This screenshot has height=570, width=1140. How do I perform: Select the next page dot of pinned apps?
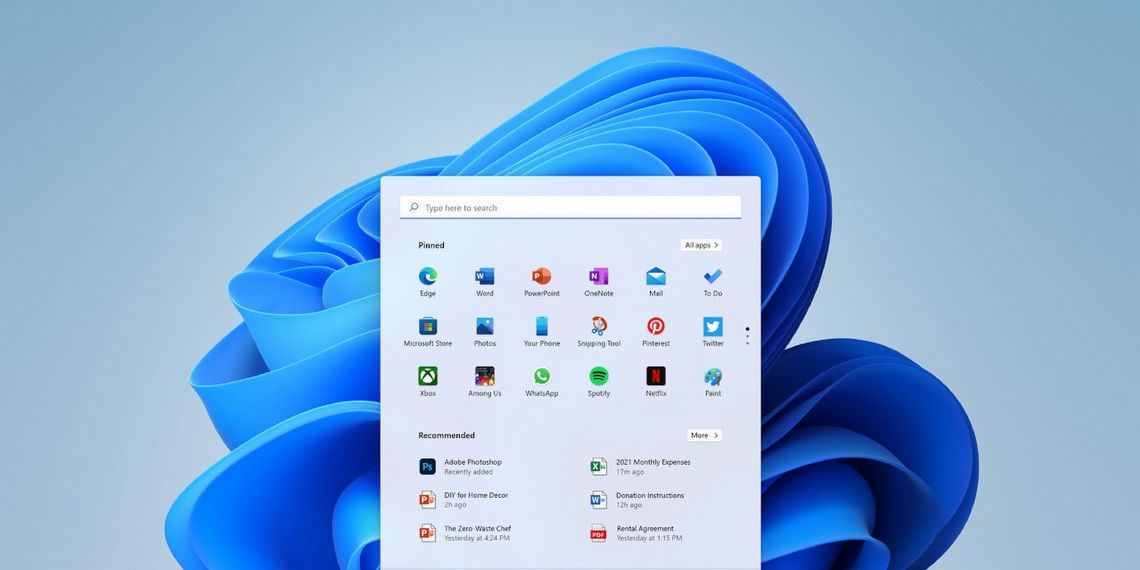747,337
